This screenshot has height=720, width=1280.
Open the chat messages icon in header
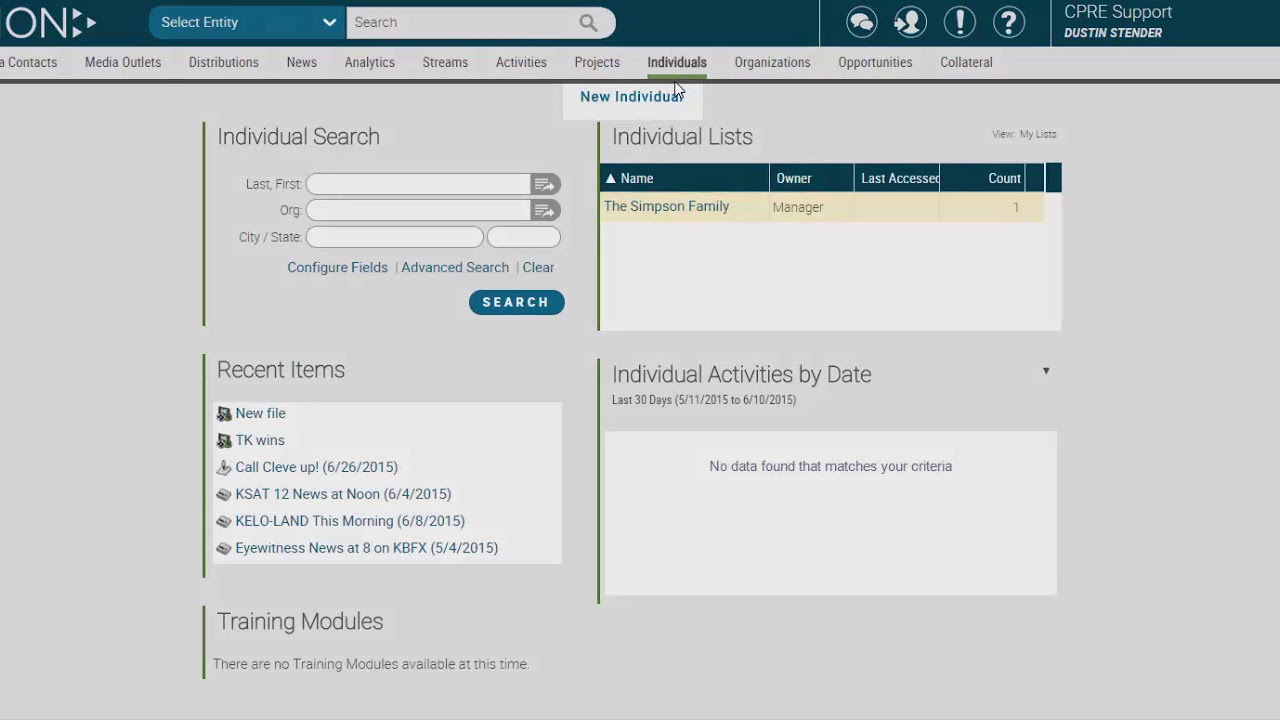tap(861, 22)
